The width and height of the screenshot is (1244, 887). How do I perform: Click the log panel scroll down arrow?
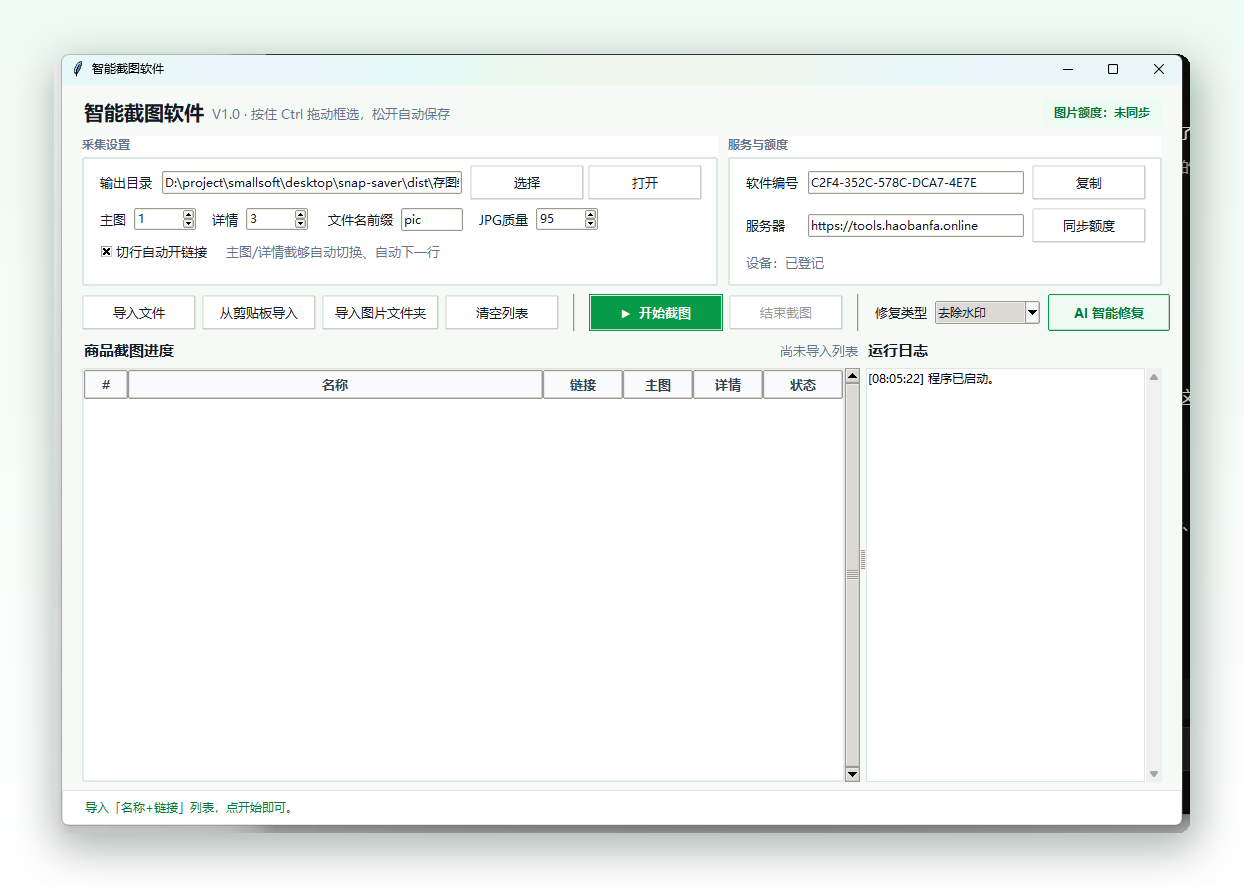click(1154, 774)
